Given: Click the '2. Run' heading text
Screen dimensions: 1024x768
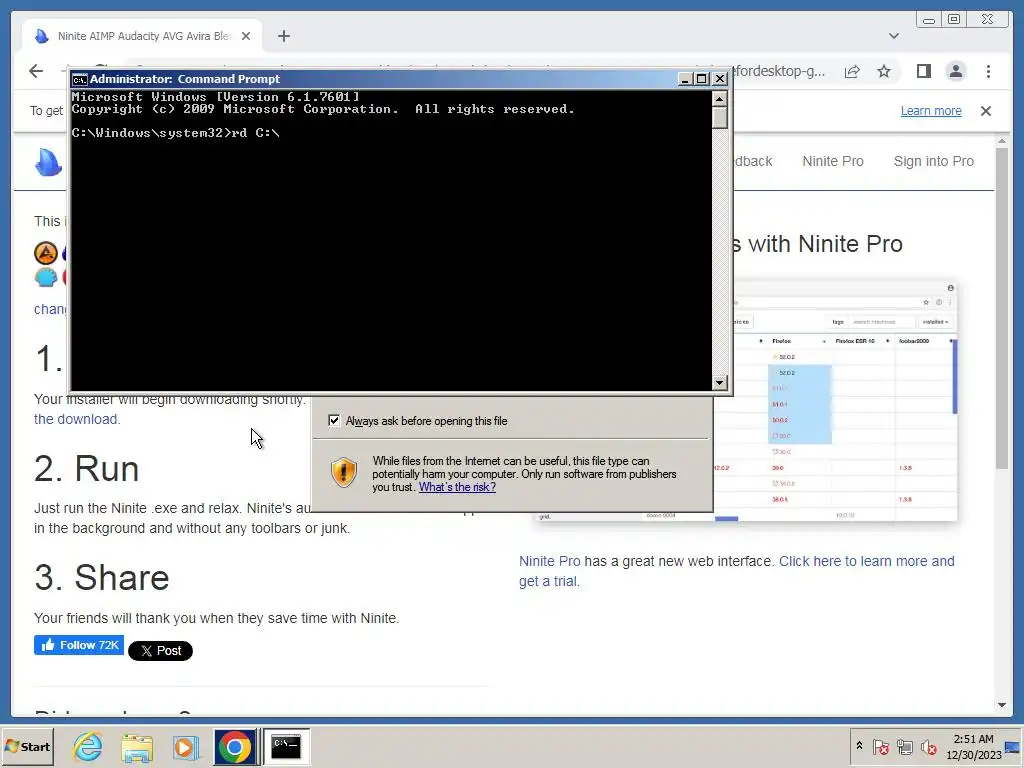Looking at the screenshot, I should [87, 468].
